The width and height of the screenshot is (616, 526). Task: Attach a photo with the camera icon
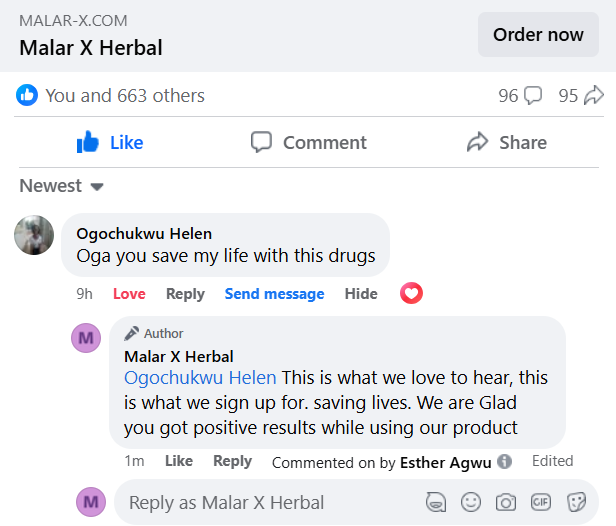point(506,502)
